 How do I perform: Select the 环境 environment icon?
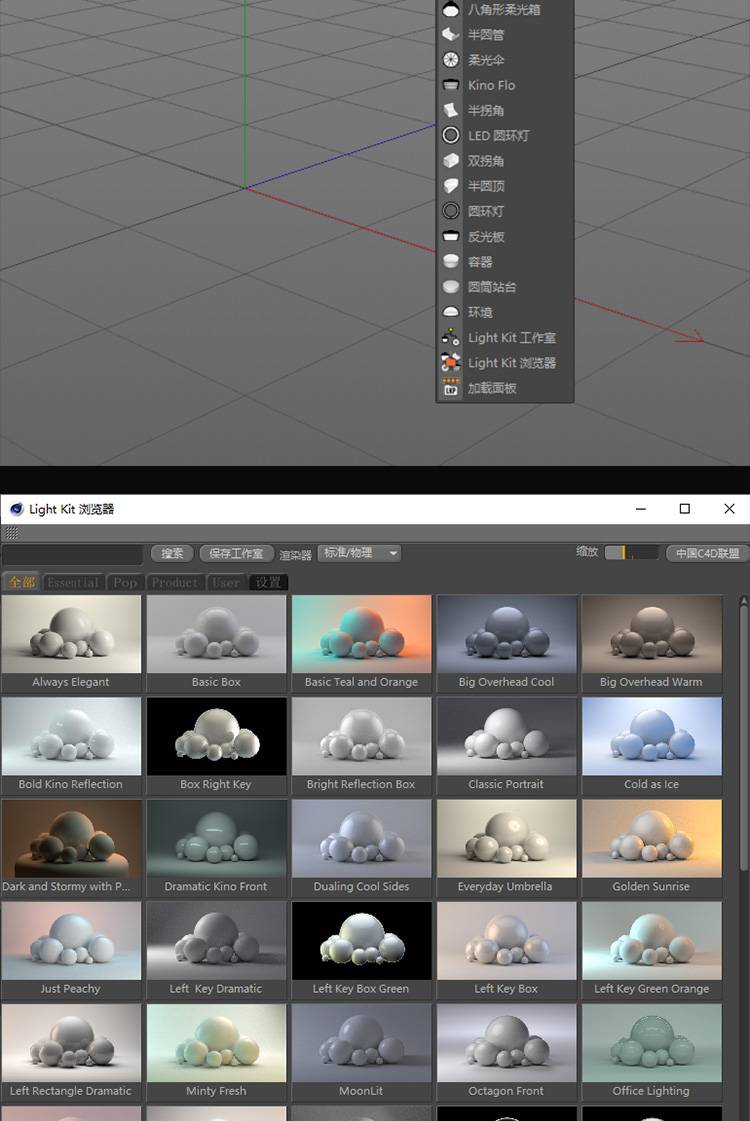point(450,312)
